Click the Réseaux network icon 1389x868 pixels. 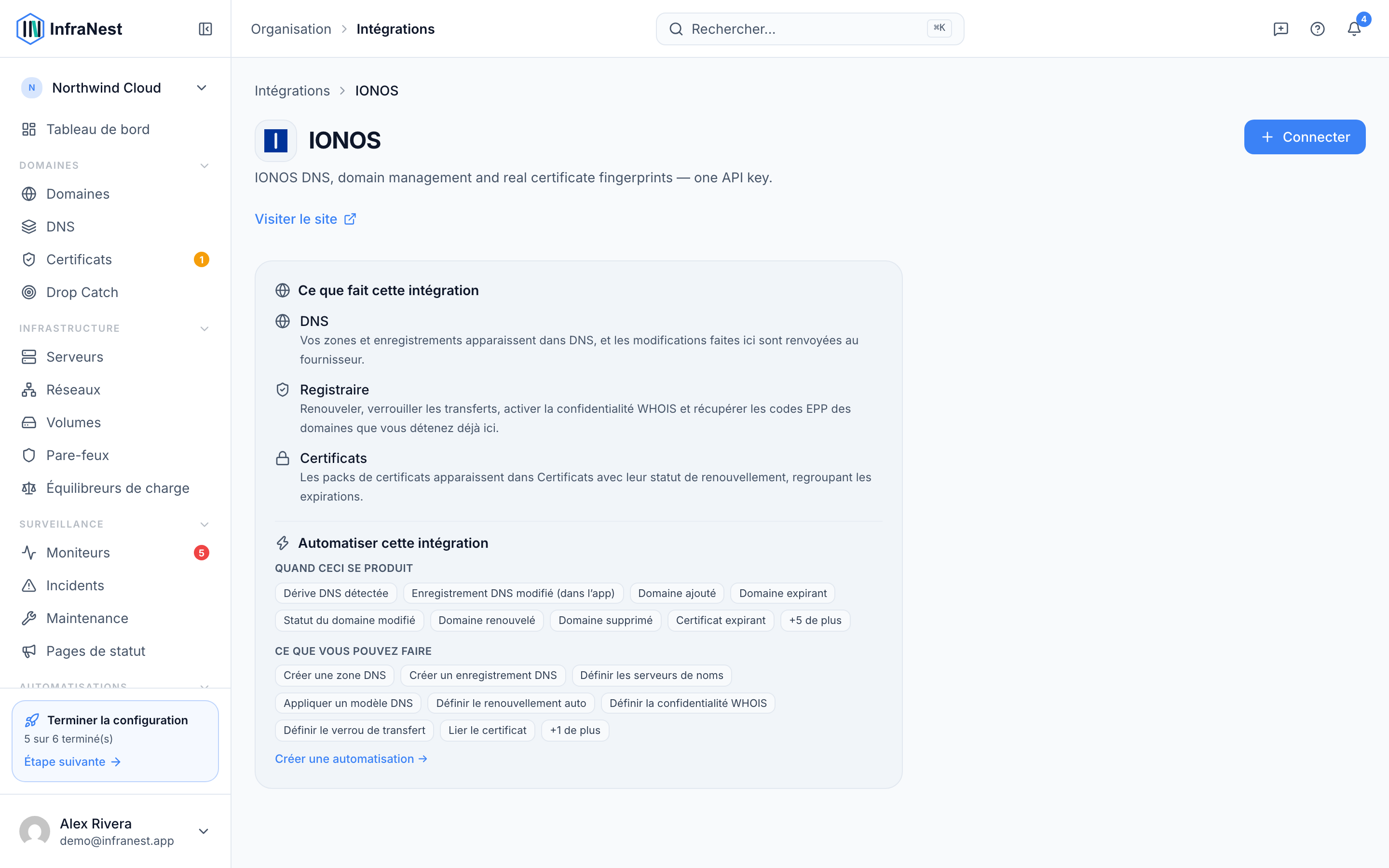(x=29, y=390)
